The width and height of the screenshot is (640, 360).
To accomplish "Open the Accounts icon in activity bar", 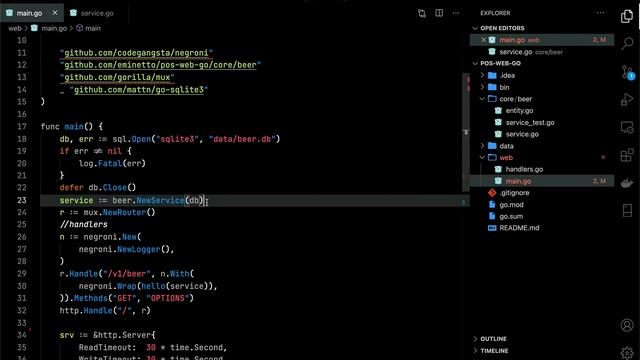I will pos(627,325).
